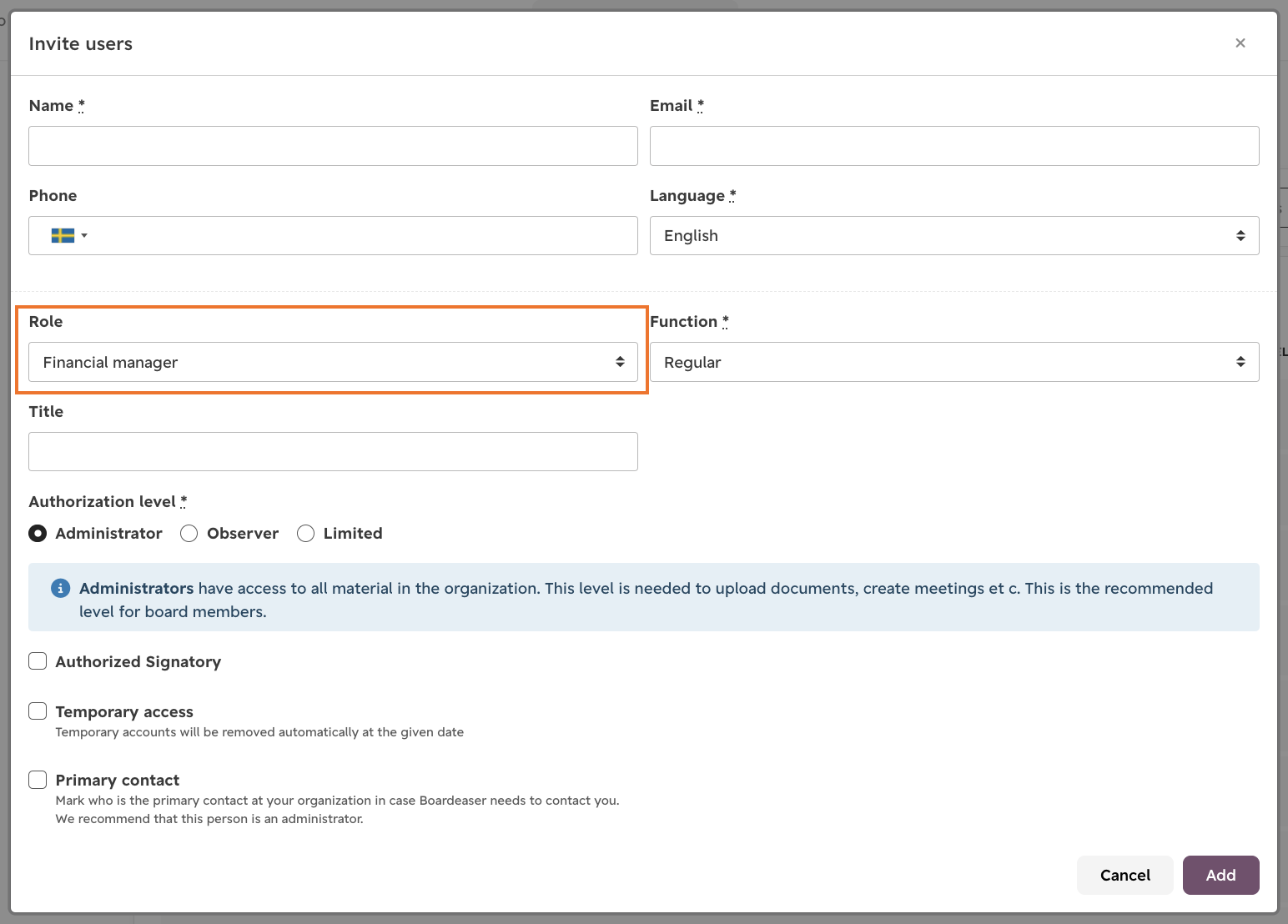Enable the Temporary access checkbox
The width and height of the screenshot is (1288, 924).
coord(38,711)
